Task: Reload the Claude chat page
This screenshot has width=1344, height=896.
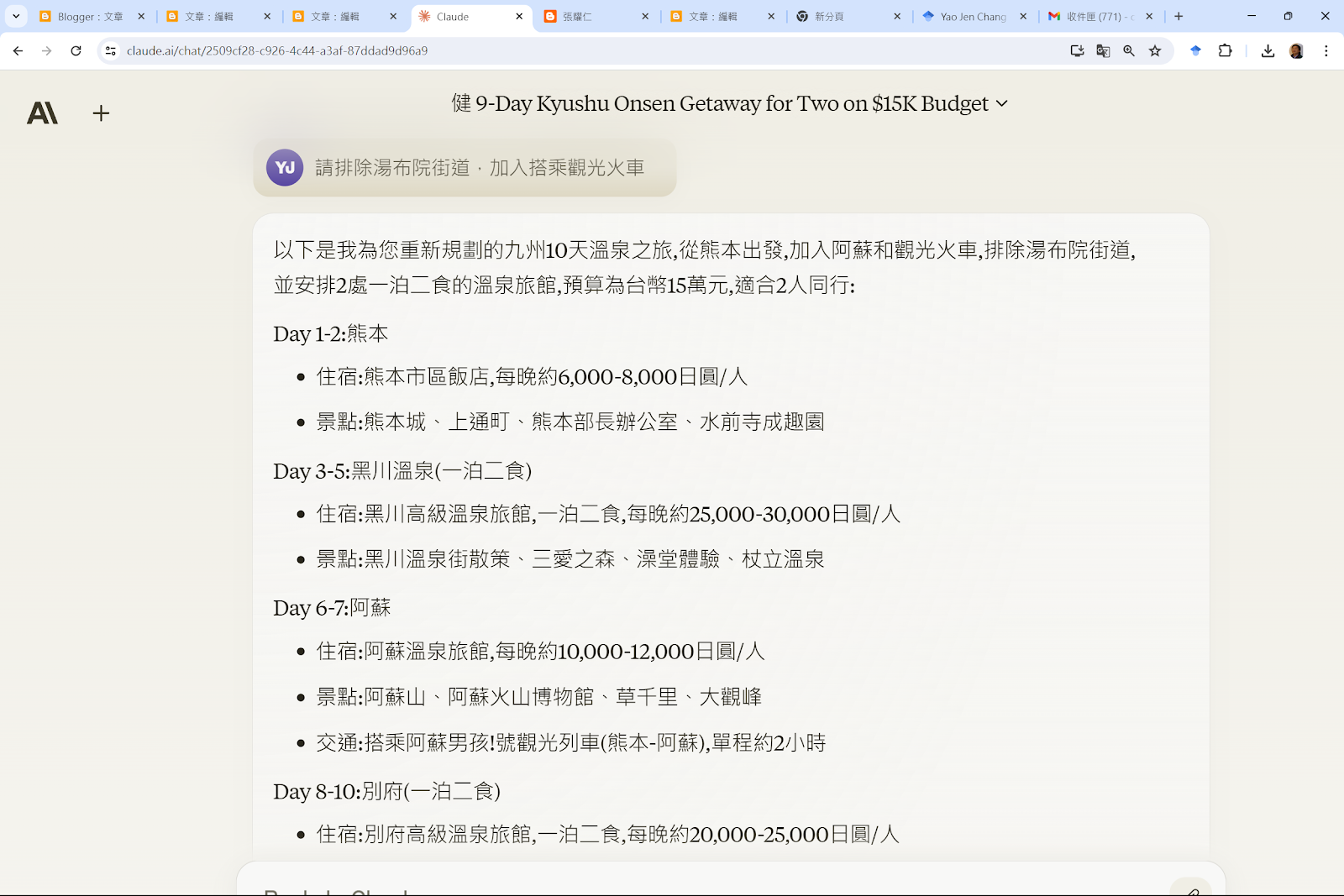Action: 76,51
